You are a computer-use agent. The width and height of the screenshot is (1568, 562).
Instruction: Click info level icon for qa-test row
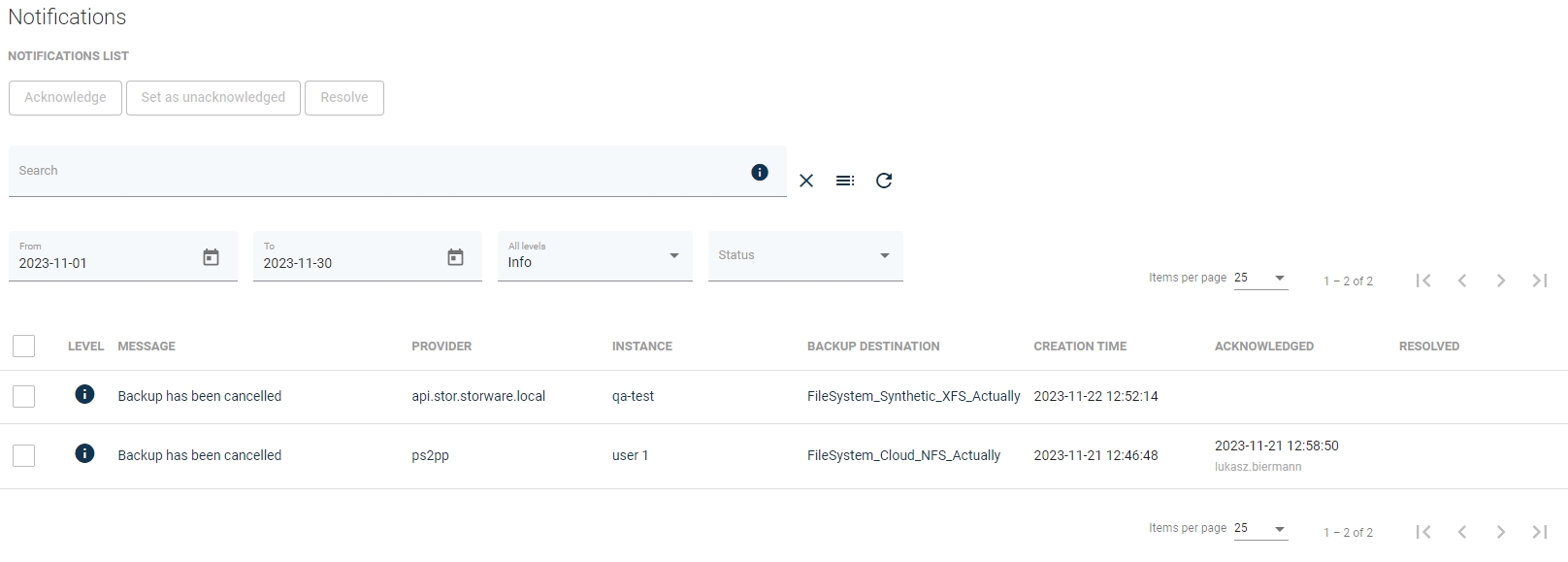pos(85,394)
